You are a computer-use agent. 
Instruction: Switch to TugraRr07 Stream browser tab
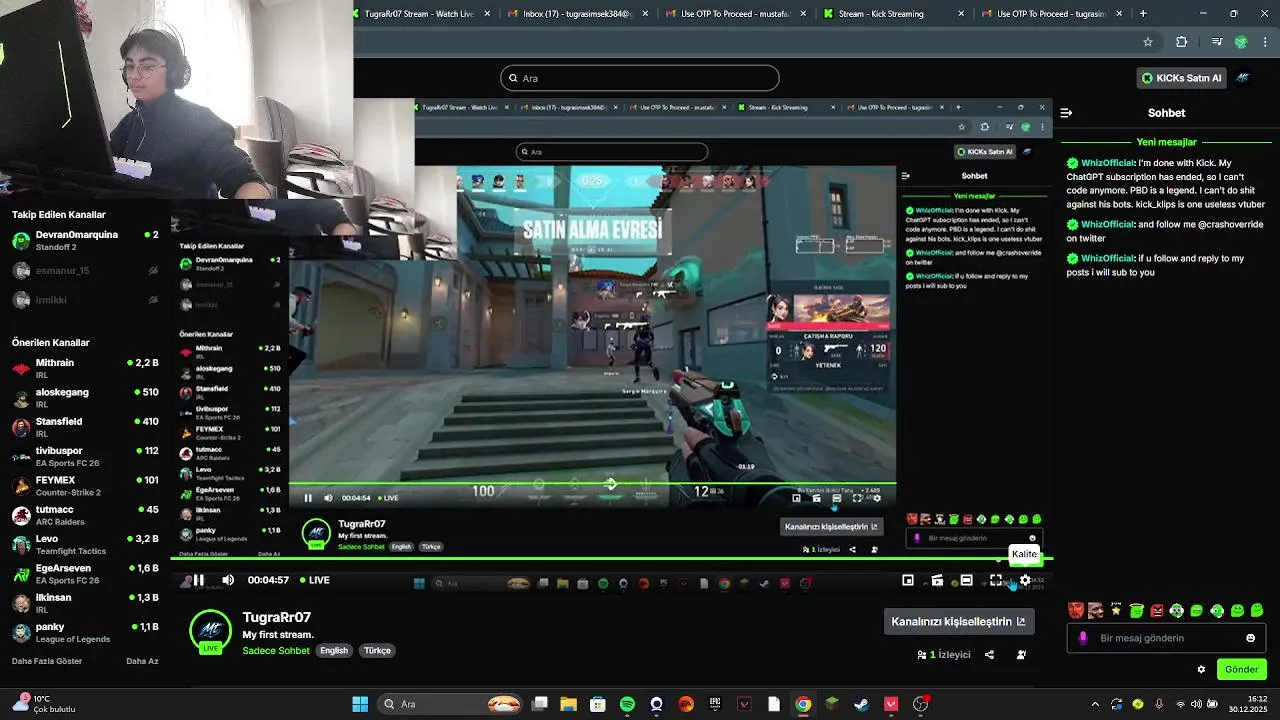tap(420, 14)
